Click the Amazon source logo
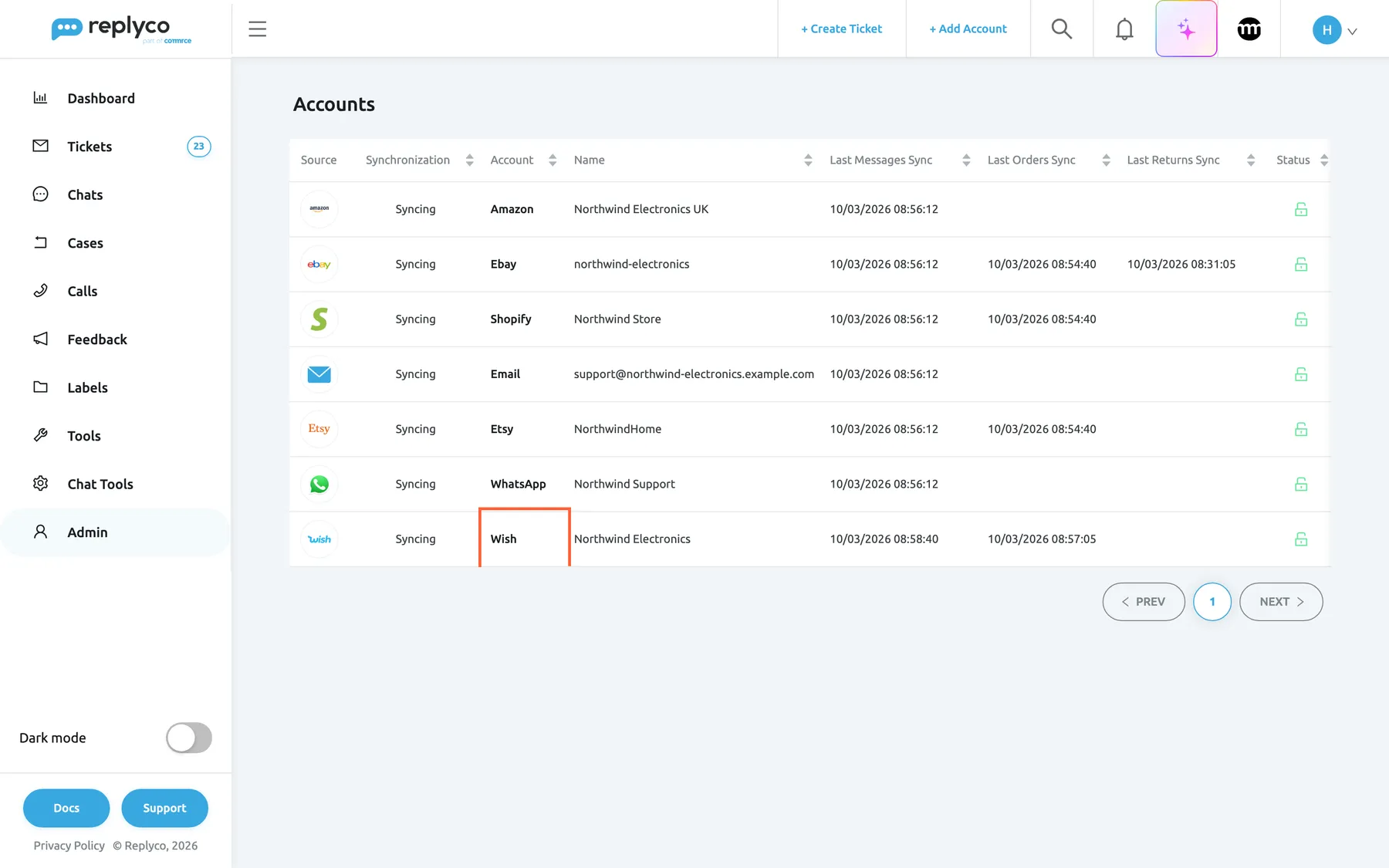 coord(319,209)
